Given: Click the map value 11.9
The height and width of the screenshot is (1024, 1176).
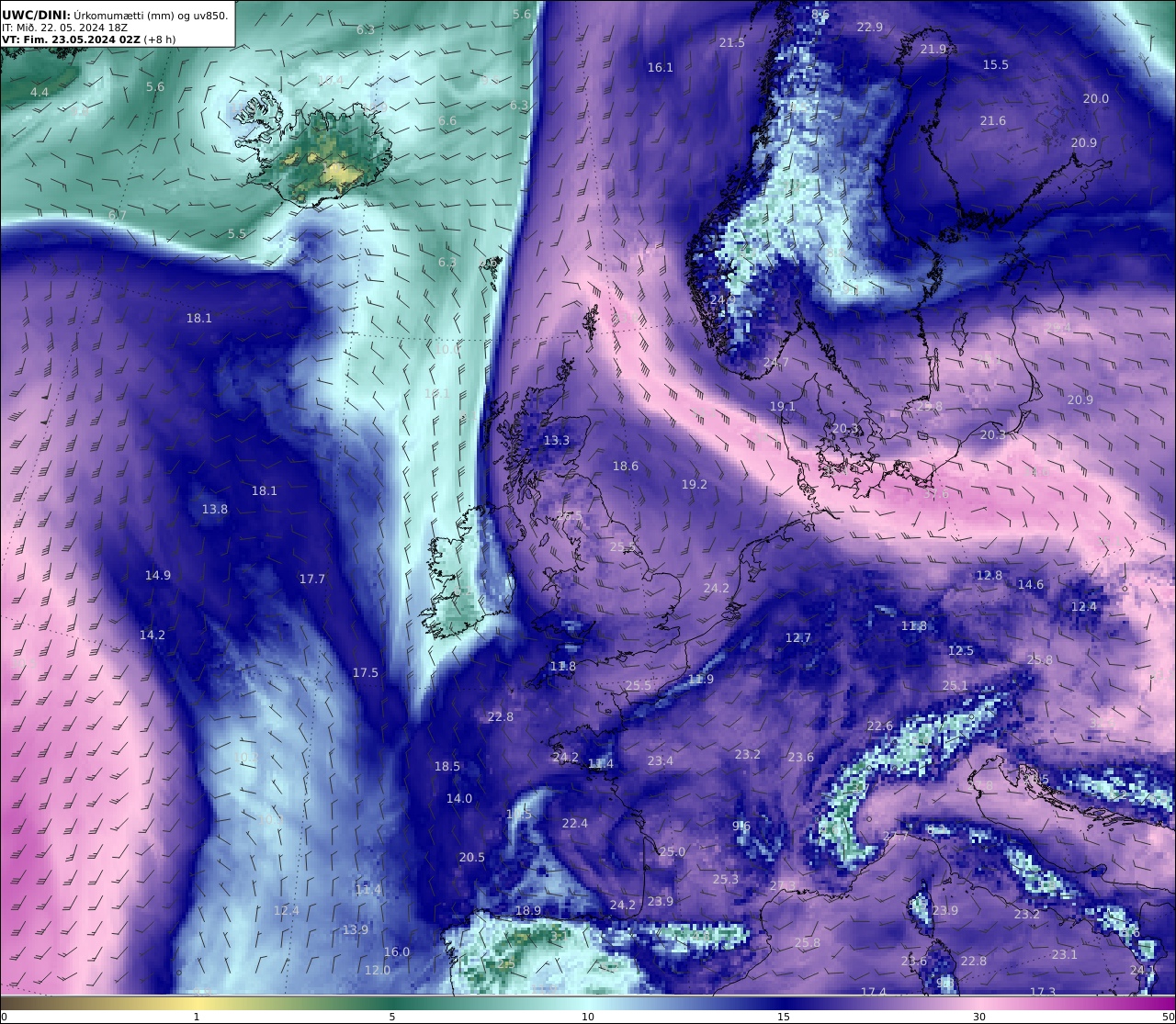Looking at the screenshot, I should [701, 680].
